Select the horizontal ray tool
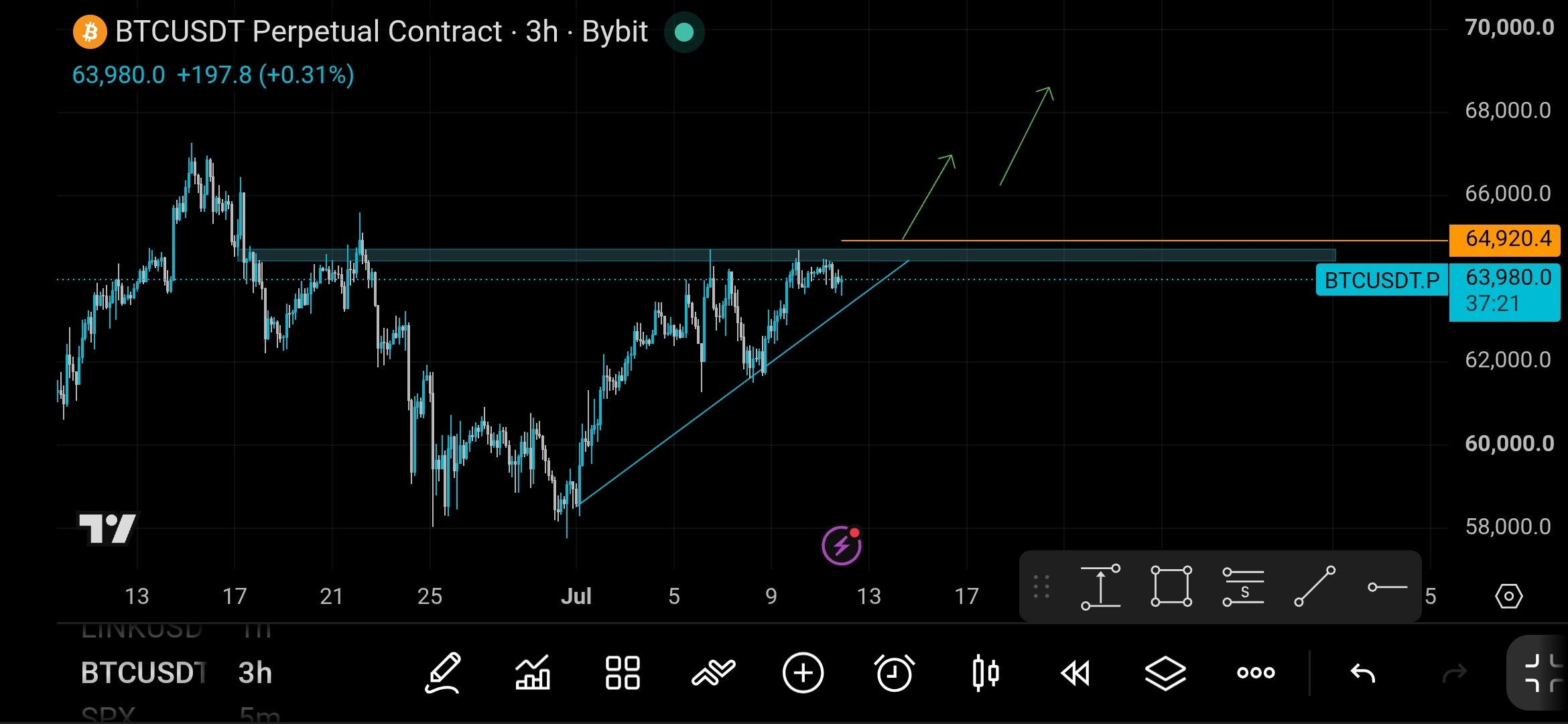 click(x=1386, y=587)
